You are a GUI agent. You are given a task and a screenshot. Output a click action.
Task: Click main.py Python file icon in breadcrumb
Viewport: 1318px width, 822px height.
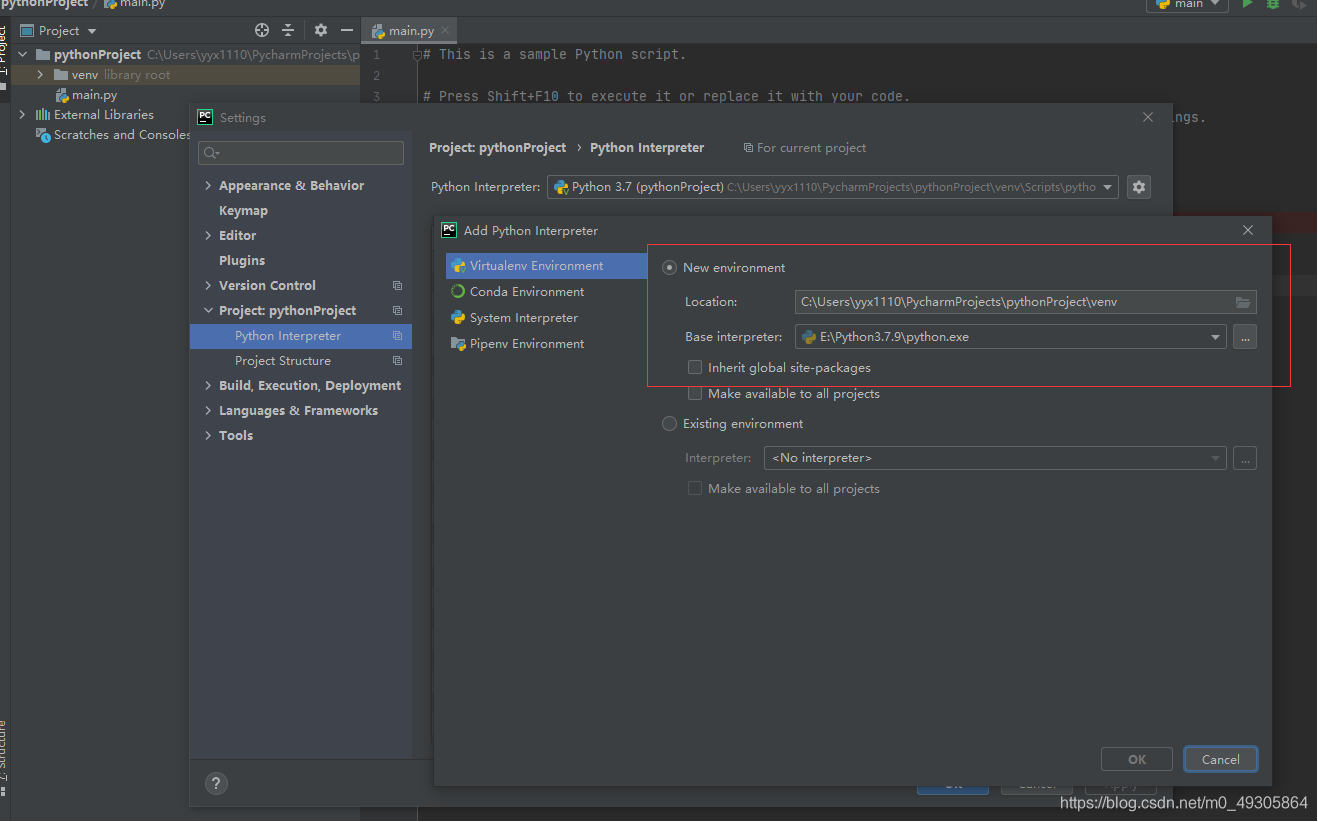coord(110,4)
